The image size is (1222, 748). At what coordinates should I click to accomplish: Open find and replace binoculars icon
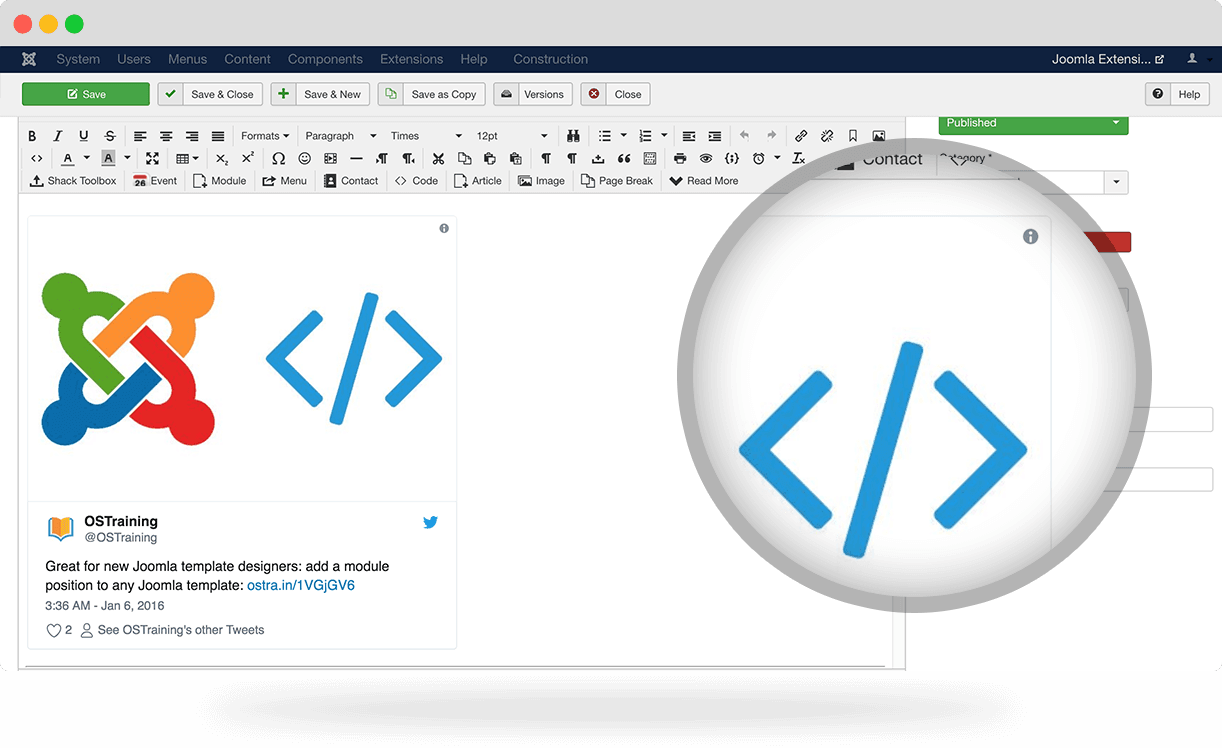click(x=574, y=135)
